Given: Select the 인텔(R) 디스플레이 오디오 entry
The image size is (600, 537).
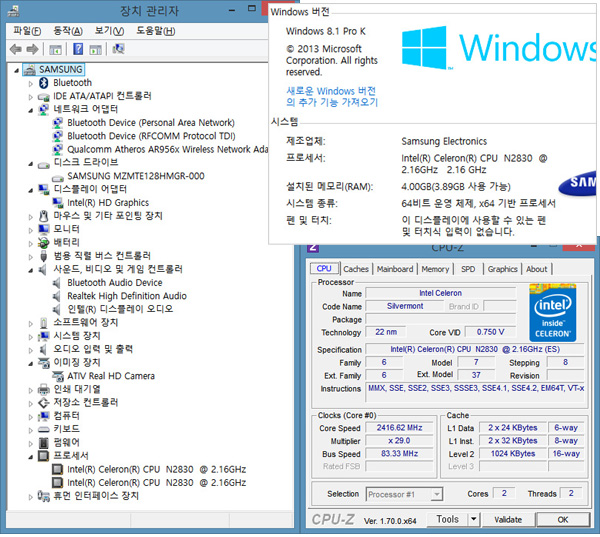Looking at the screenshot, I should click(x=120, y=309).
